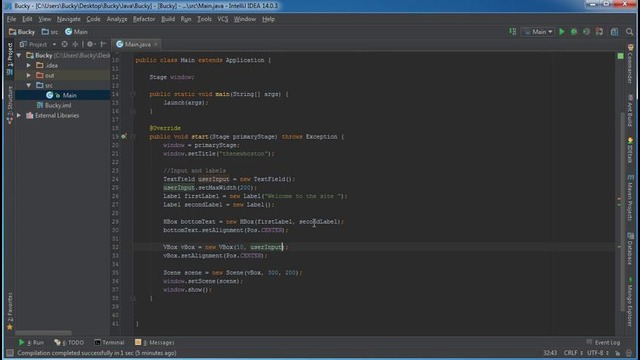Screen dimensions: 640x360
Task: Click the warning stripe mark on the scrollbar
Action: [619, 199]
